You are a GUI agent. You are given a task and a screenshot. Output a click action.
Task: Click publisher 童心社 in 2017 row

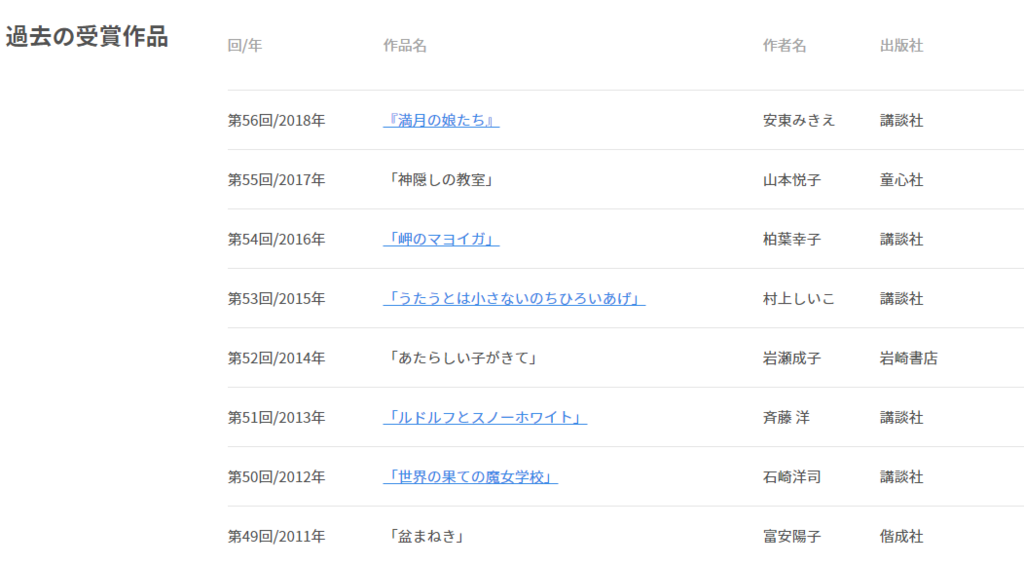coord(901,180)
